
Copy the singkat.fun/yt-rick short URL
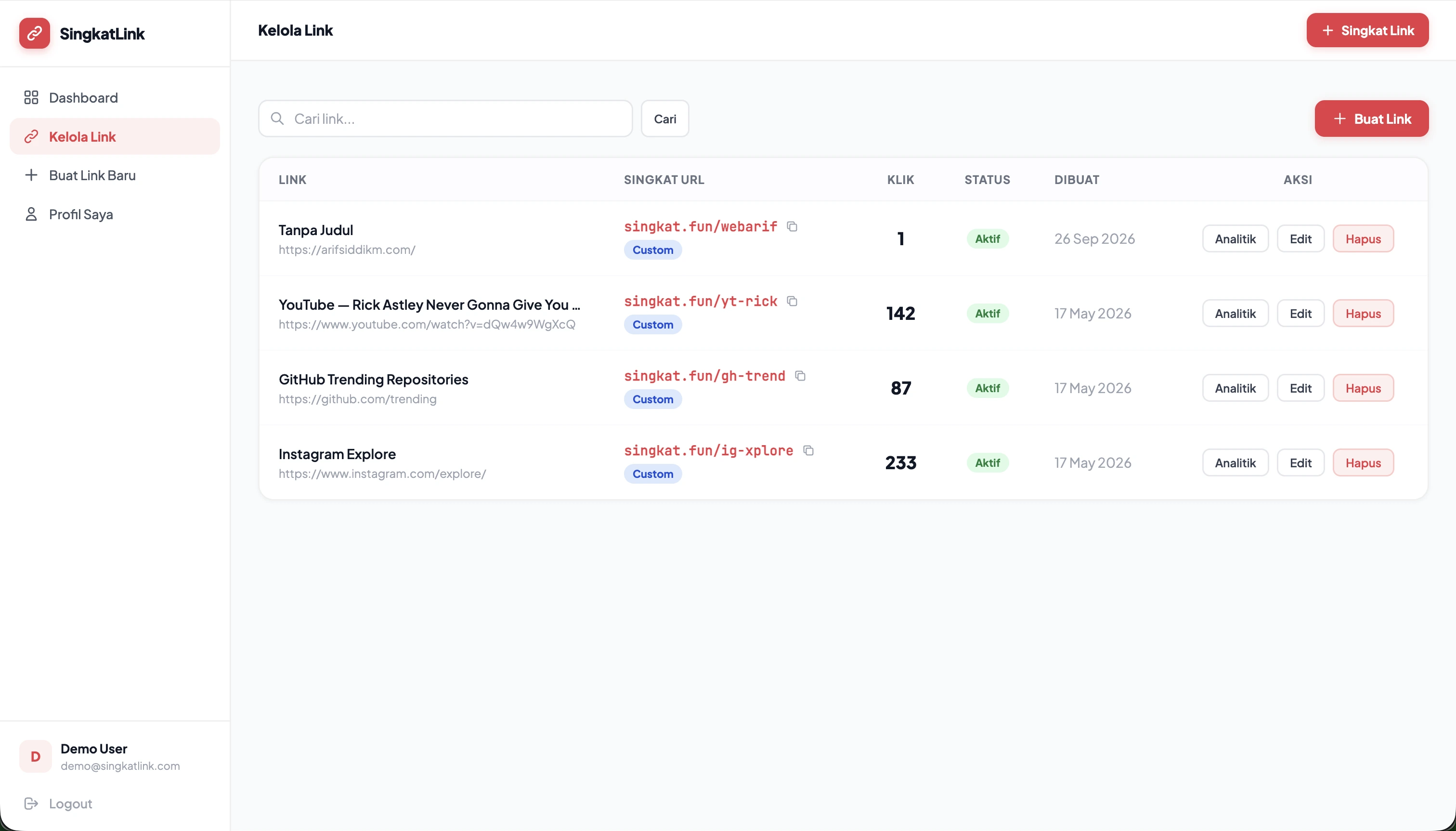click(x=792, y=302)
